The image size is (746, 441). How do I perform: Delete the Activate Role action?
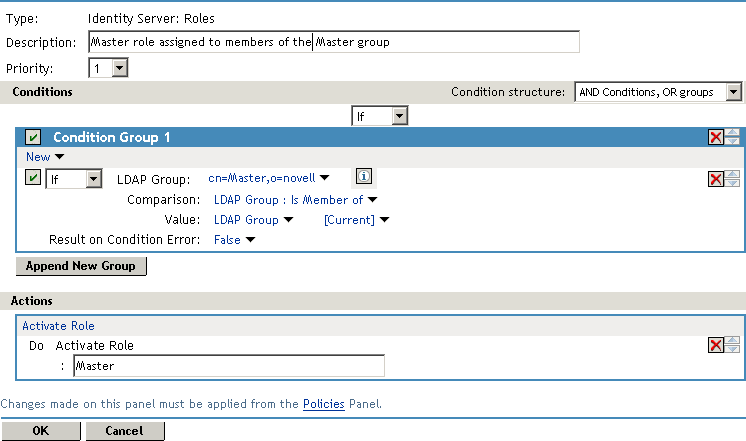716,345
